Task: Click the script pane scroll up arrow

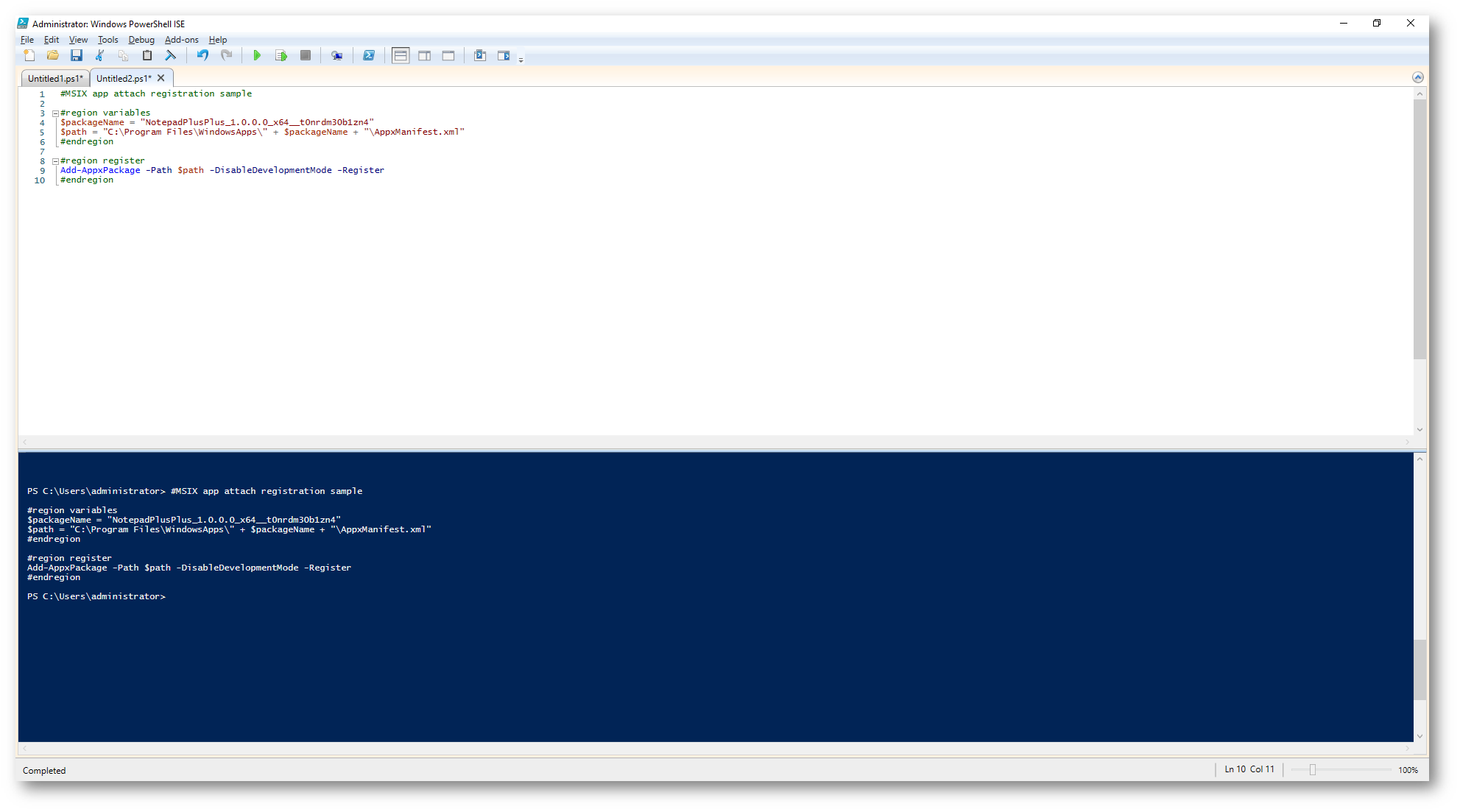Action: coord(1420,93)
